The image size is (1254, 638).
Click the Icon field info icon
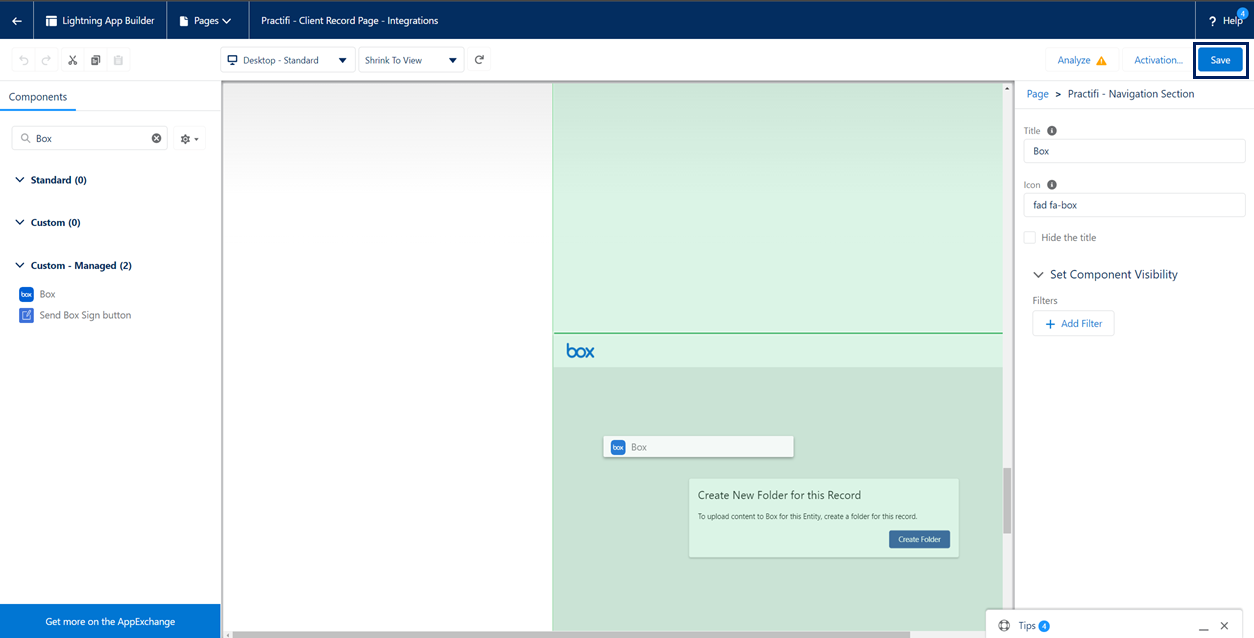tap(1052, 185)
